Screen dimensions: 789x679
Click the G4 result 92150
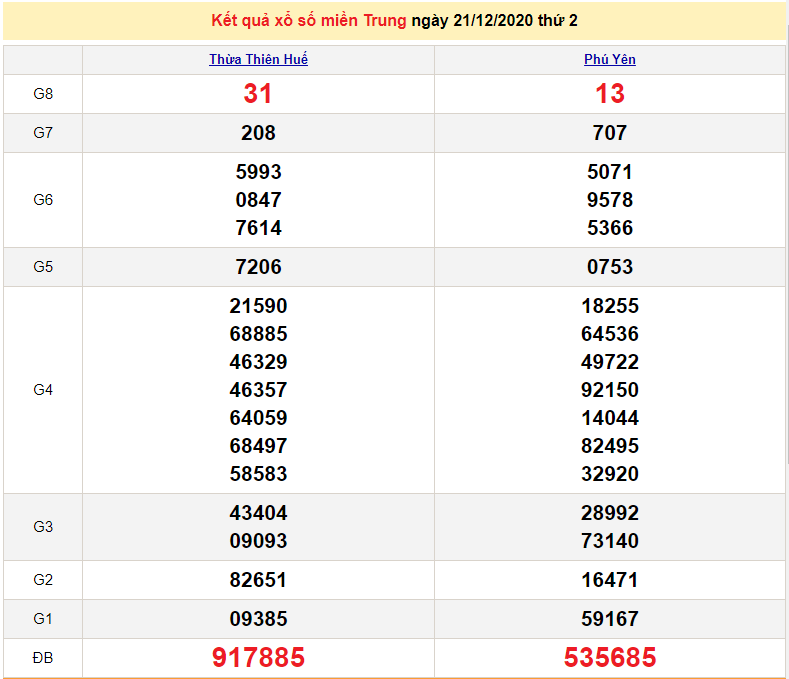[x=610, y=390]
